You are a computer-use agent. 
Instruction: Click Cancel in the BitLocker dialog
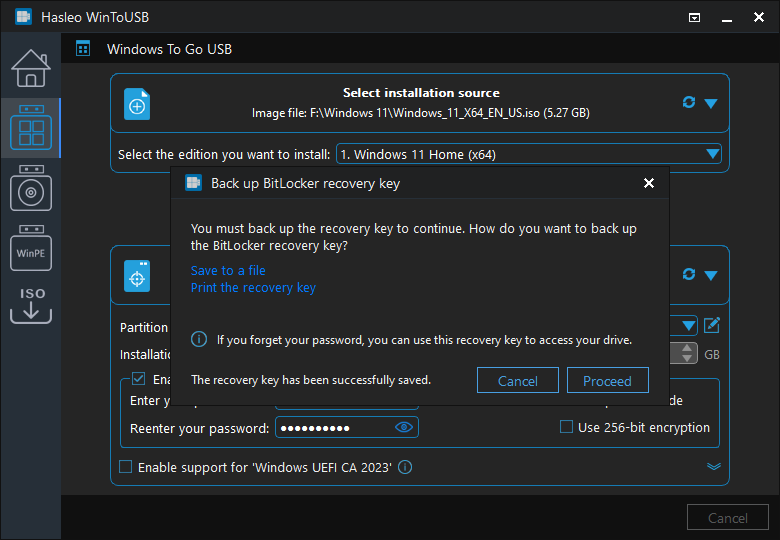[x=518, y=380]
